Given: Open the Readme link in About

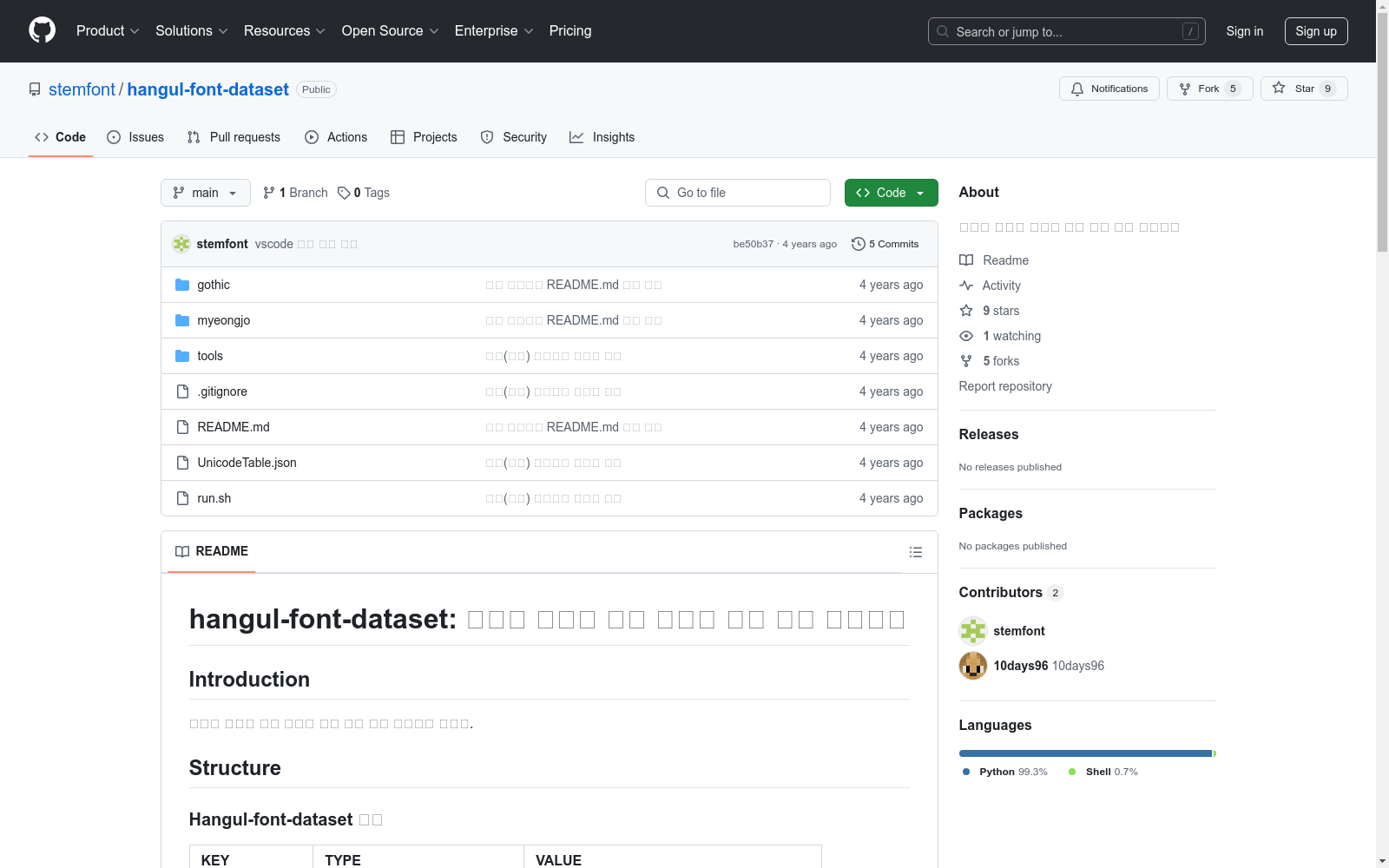Looking at the screenshot, I should point(994,260).
